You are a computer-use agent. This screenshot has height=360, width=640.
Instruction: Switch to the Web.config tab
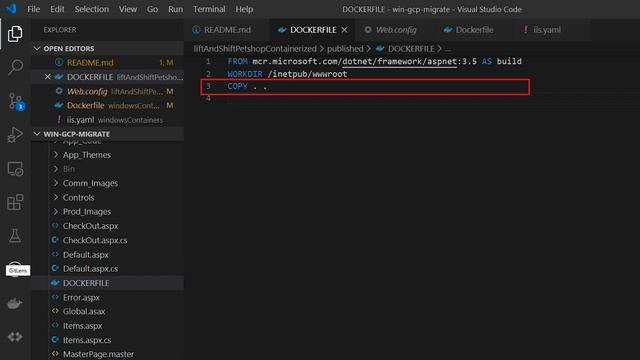(395, 30)
